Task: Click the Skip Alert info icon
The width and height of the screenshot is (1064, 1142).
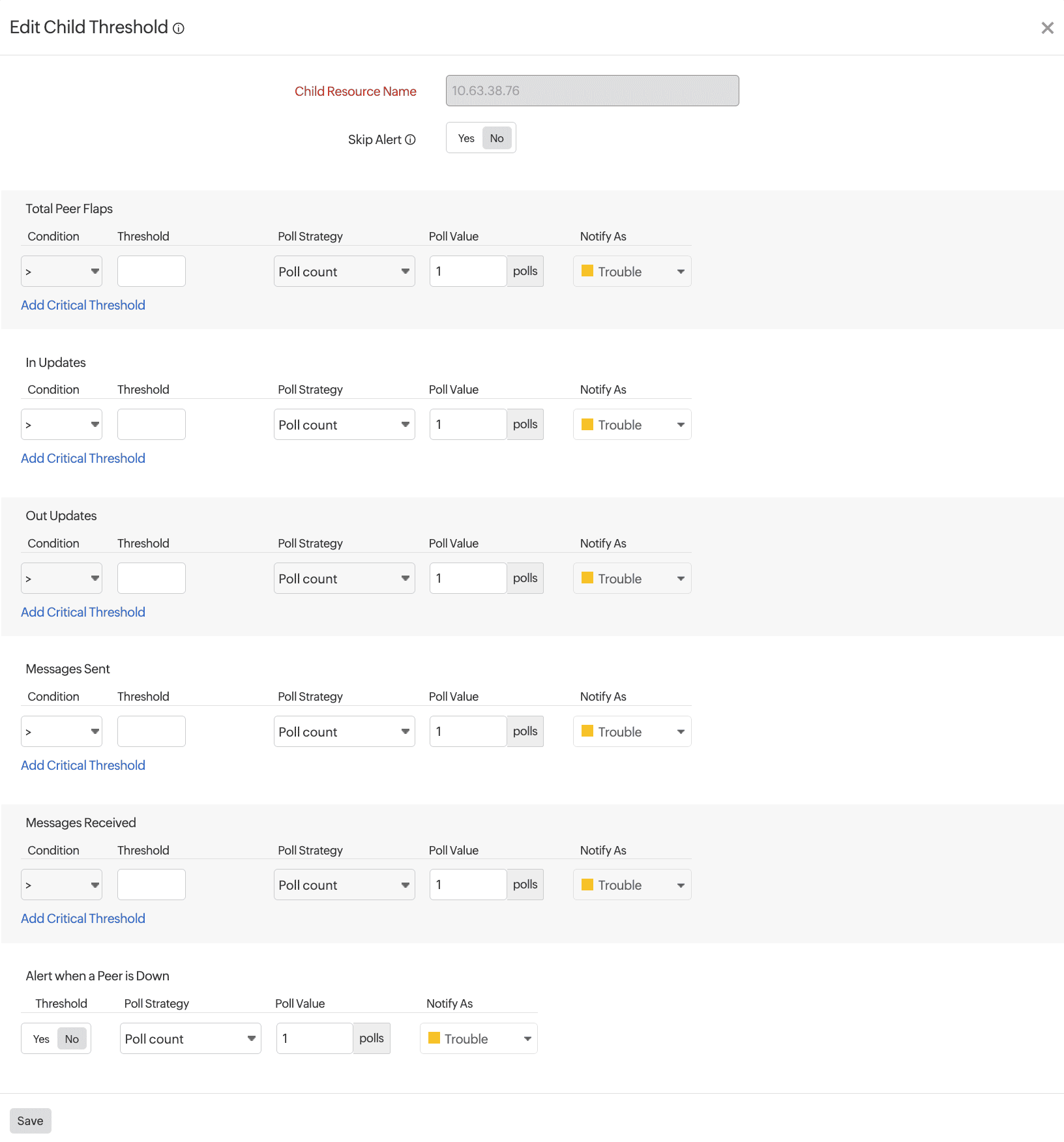Action: click(x=410, y=139)
